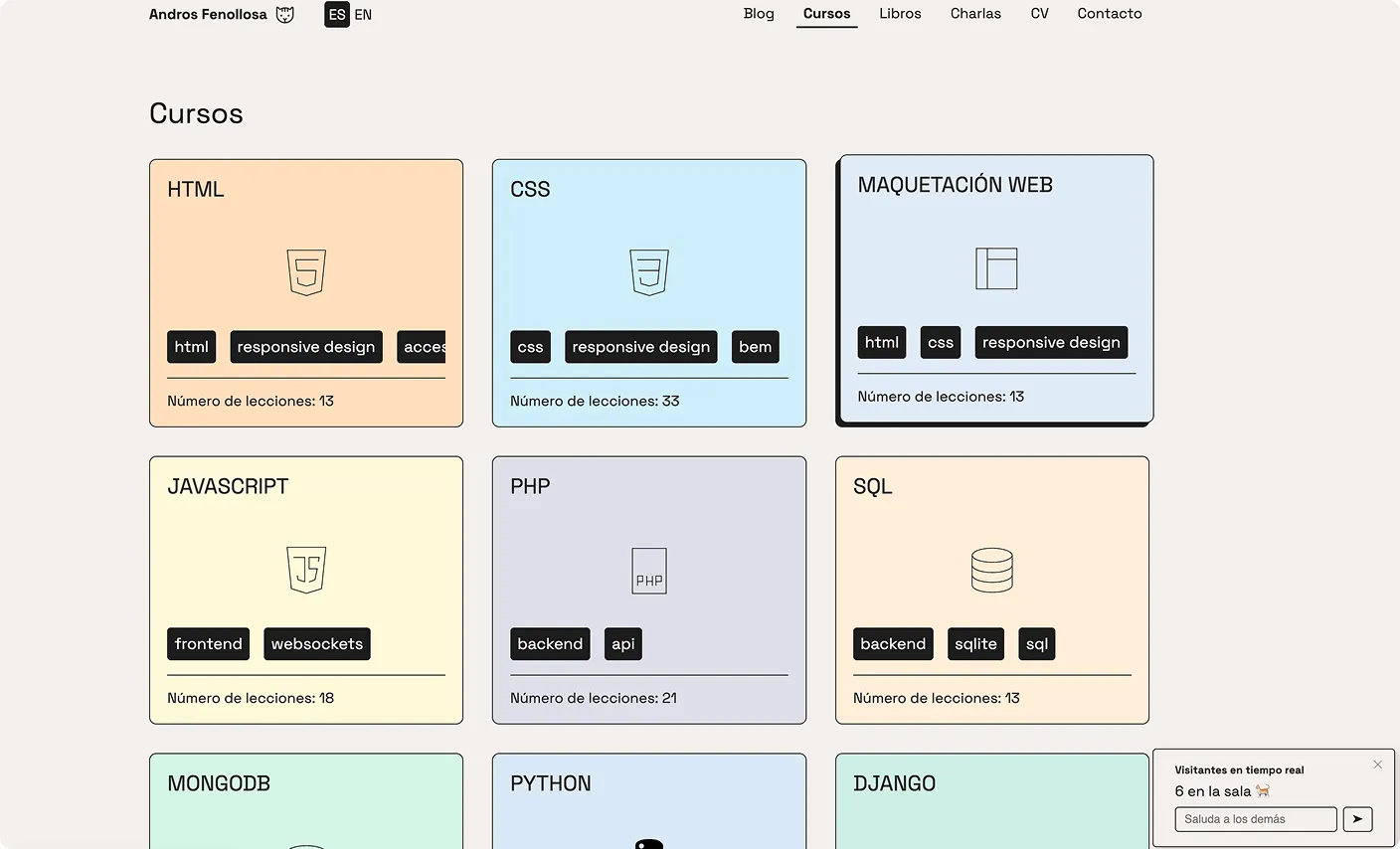Click backend tag in PHP card
The width and height of the screenshot is (1400, 849).
550,644
